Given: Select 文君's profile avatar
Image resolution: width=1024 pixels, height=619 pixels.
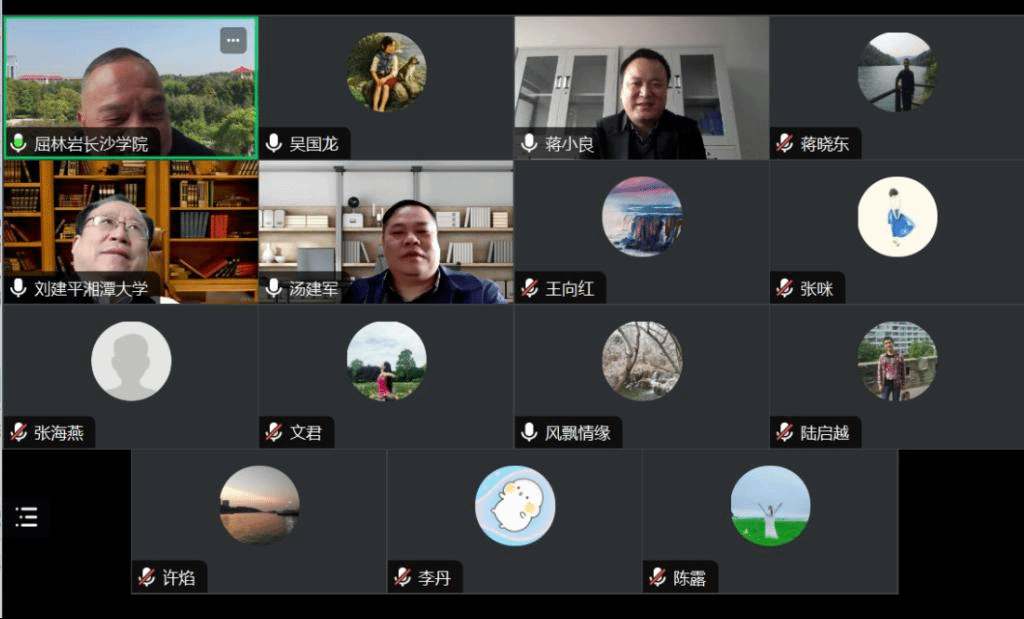Looking at the screenshot, I should pyautogui.click(x=386, y=361).
